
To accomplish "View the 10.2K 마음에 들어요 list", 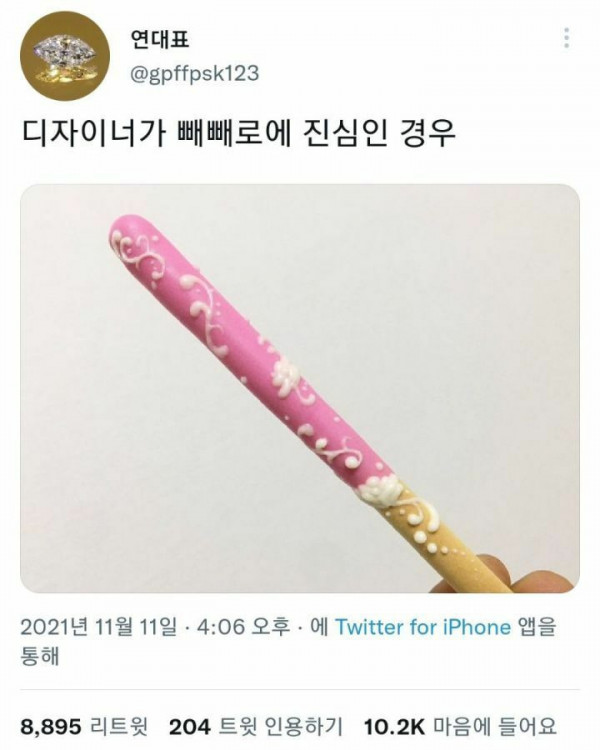I will (460, 727).
